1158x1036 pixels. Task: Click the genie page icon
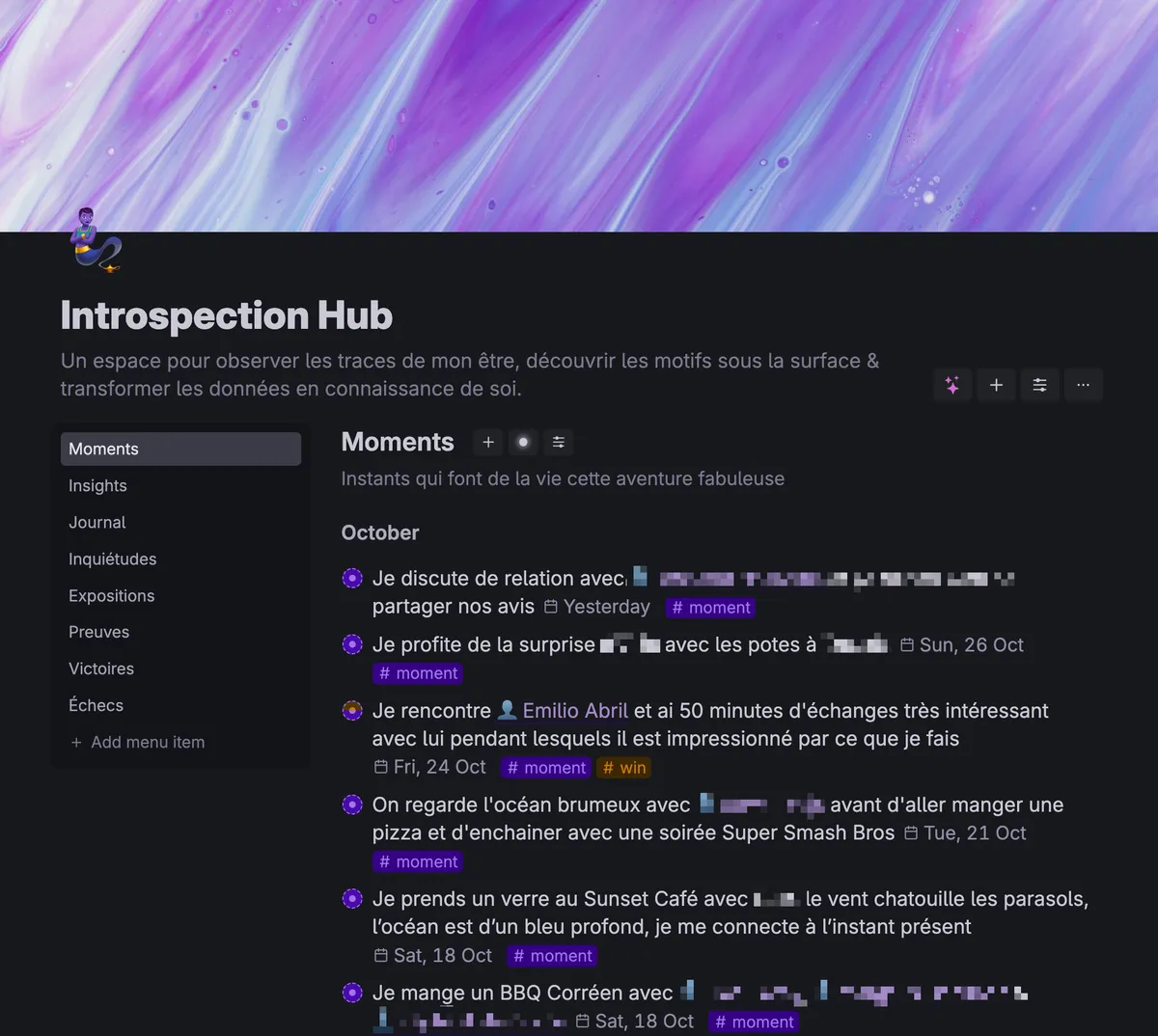(x=96, y=240)
